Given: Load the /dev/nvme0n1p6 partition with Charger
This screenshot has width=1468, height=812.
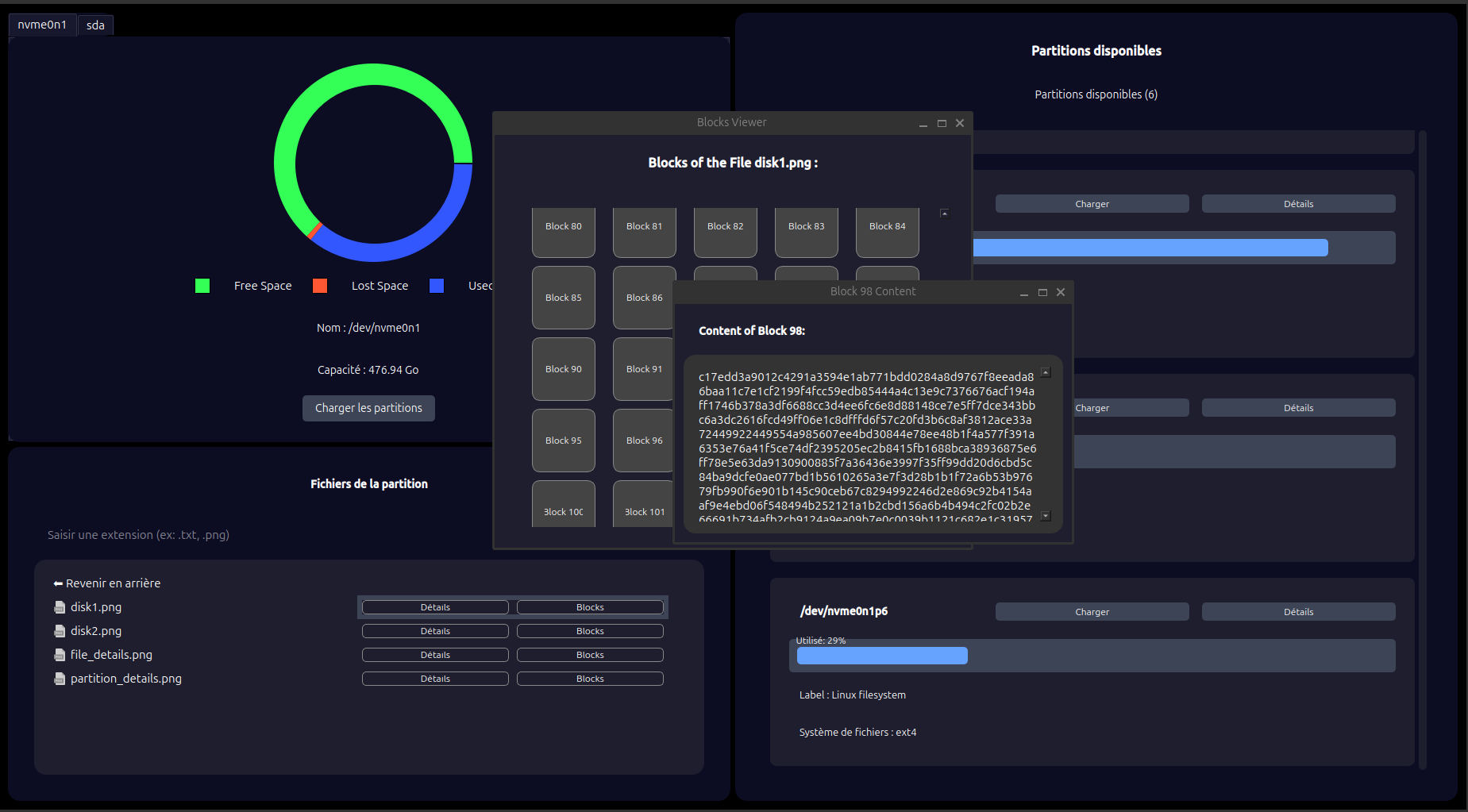Looking at the screenshot, I should pos(1092,612).
